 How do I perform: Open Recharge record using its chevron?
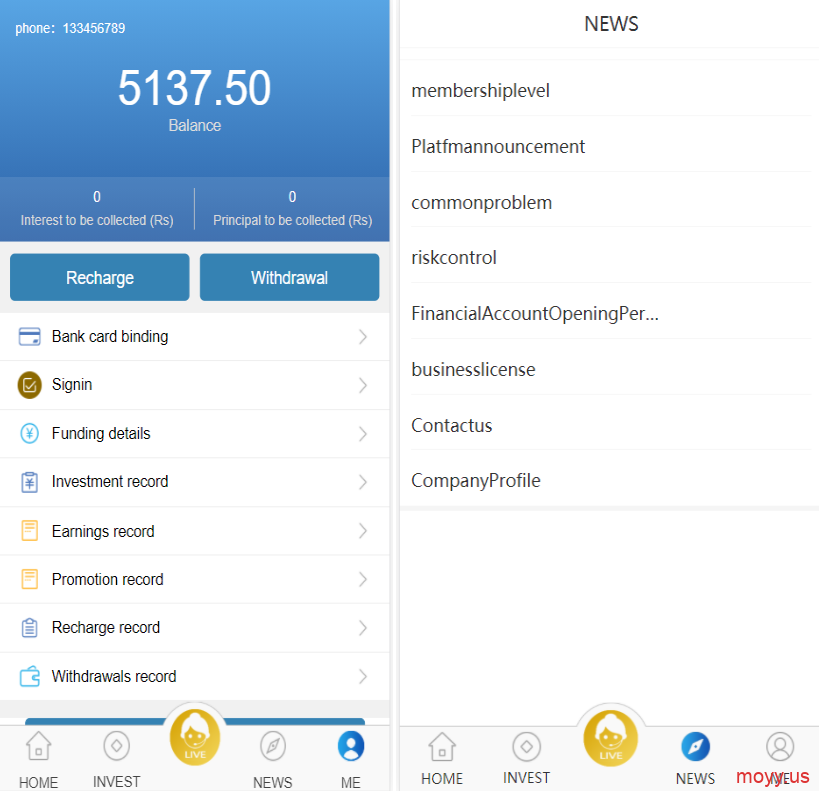tap(363, 627)
